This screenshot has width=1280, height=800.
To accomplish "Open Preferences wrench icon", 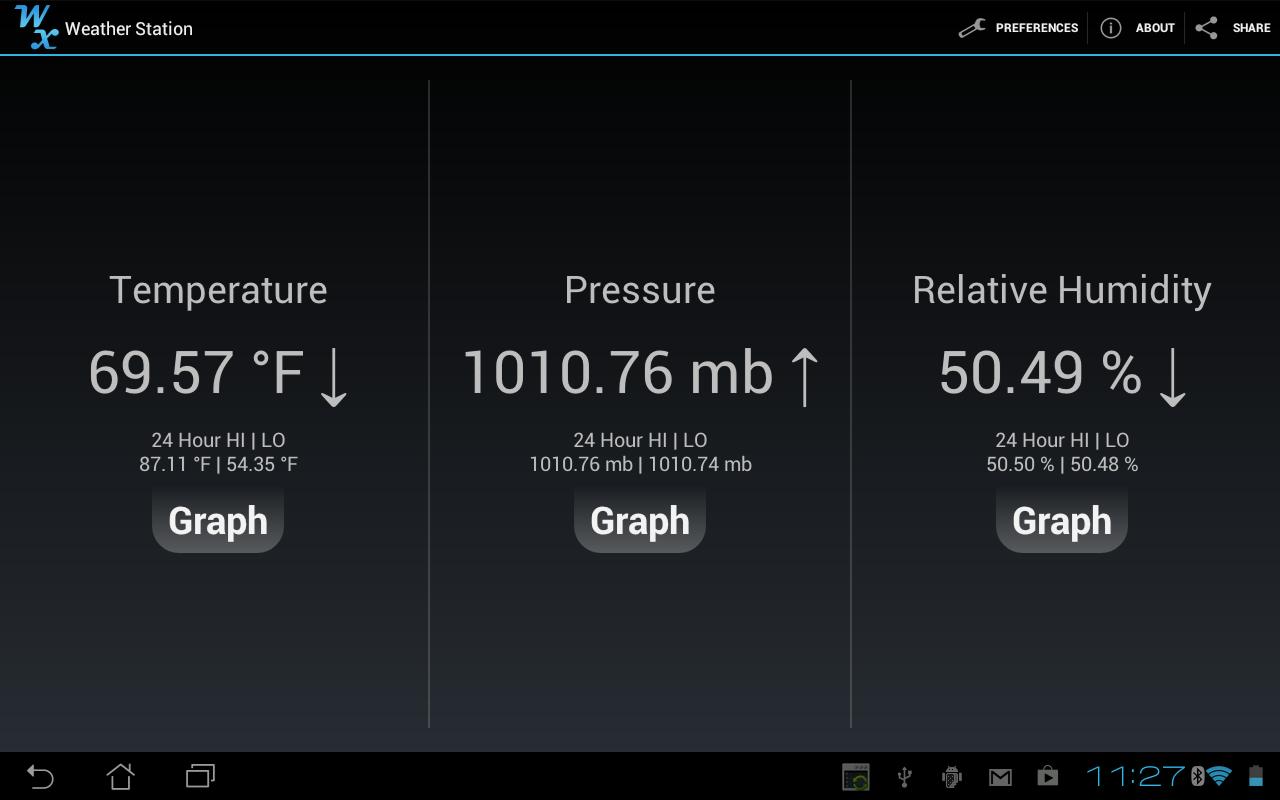I will (x=972, y=28).
